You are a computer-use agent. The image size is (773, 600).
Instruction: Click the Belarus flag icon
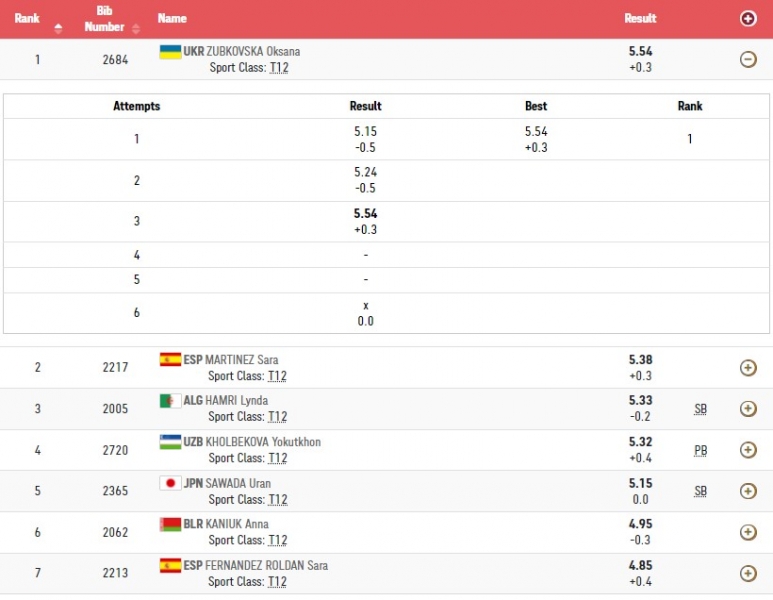pos(170,524)
